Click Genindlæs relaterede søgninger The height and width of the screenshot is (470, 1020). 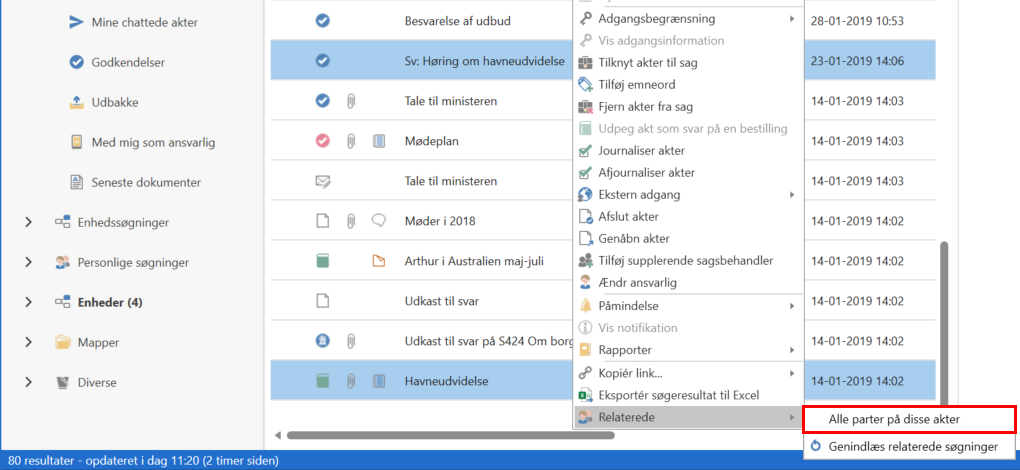pyautogui.click(x=913, y=446)
